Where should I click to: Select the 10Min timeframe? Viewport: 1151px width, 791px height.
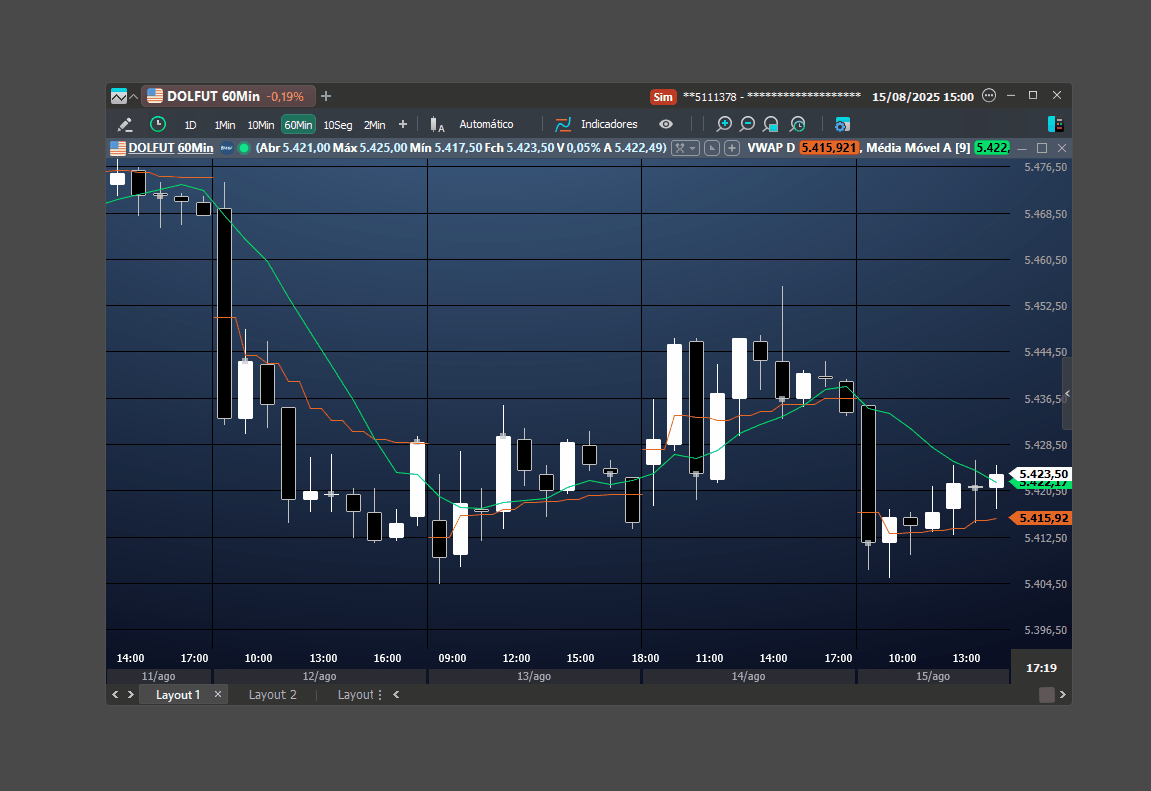[261, 125]
